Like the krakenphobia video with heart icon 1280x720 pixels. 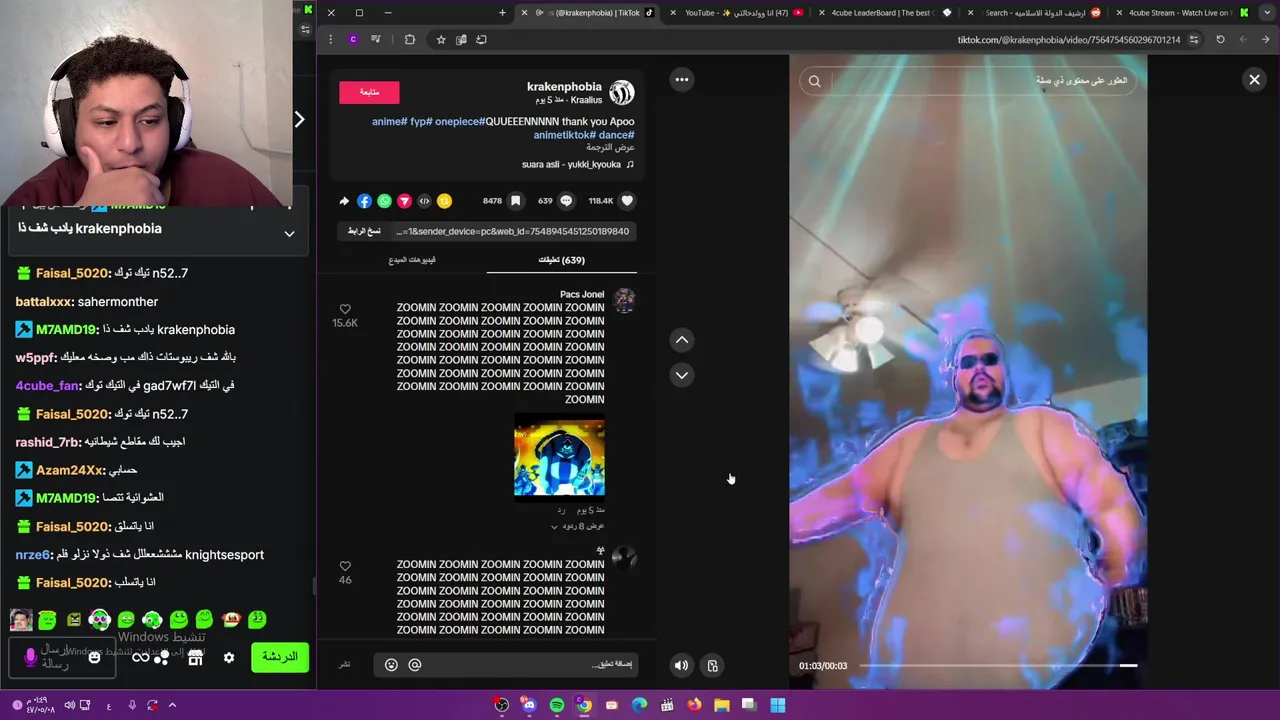pos(627,201)
